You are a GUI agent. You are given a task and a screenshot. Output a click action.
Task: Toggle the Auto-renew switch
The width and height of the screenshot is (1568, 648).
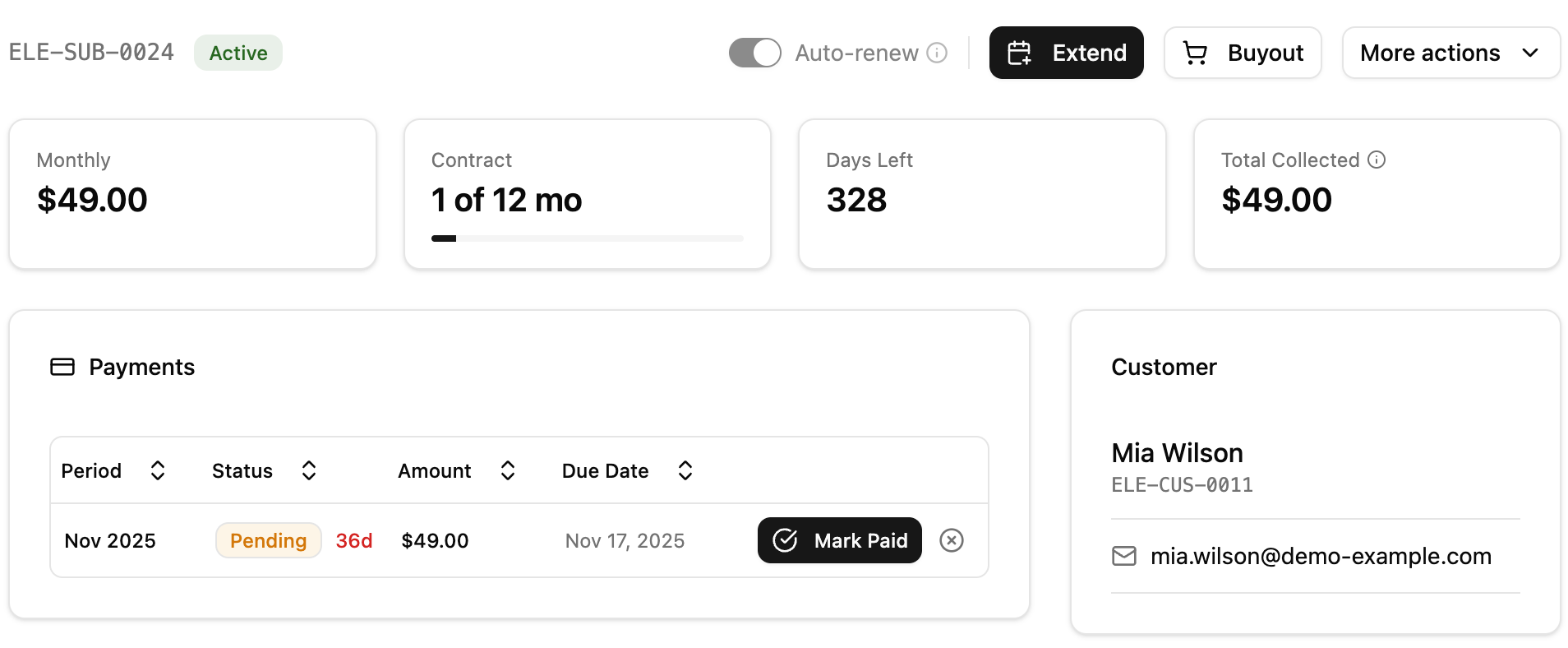point(754,53)
